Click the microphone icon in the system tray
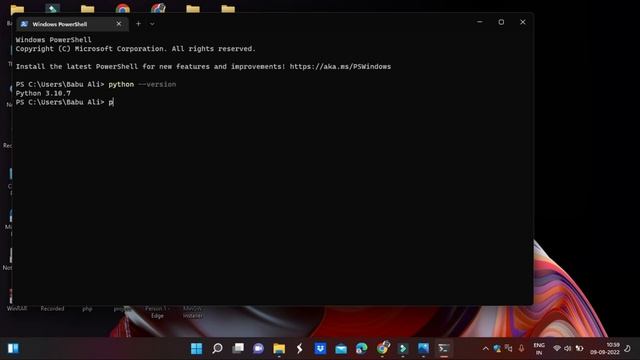 point(521,348)
